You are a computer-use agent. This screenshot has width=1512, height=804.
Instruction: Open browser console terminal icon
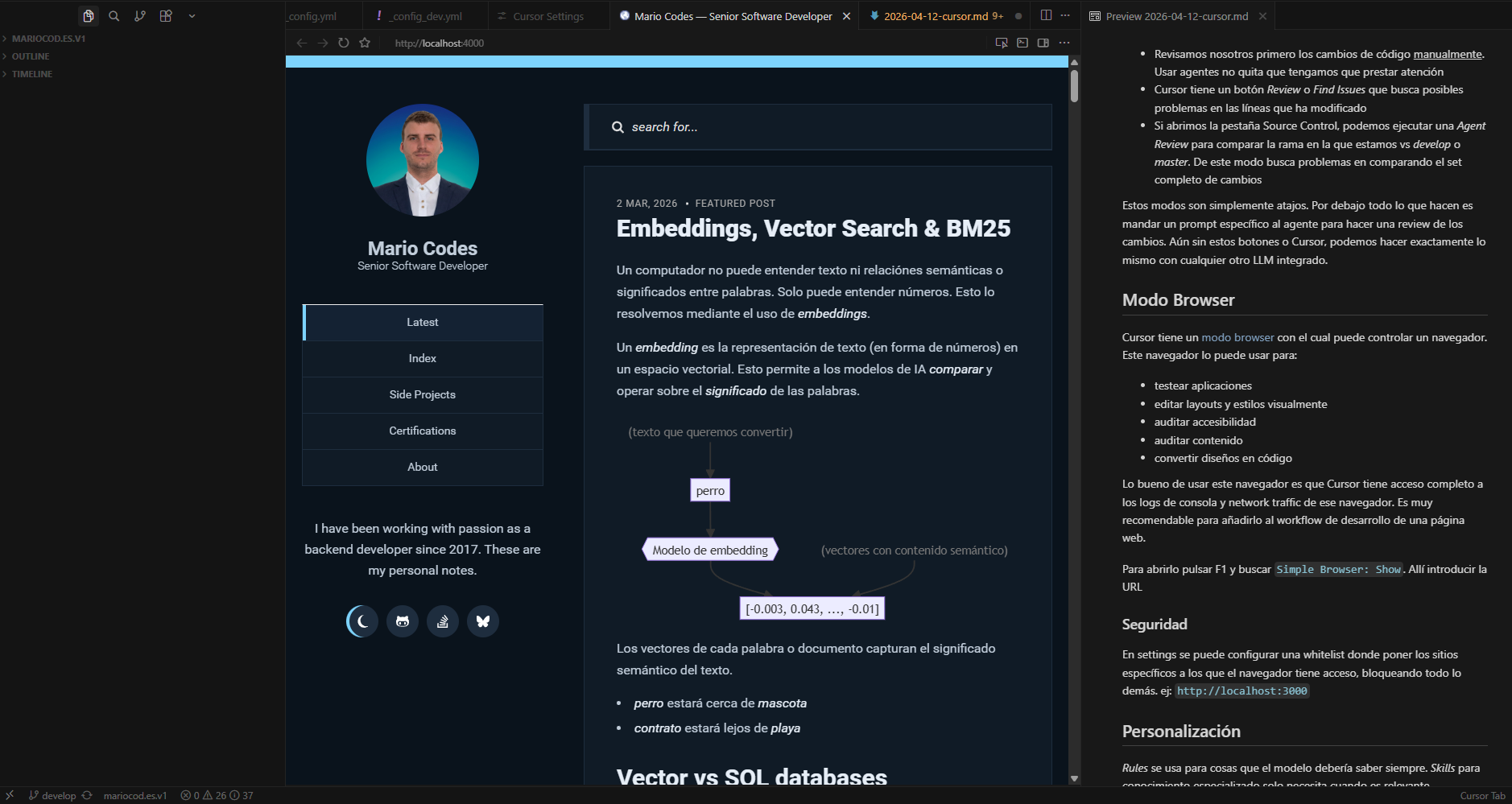coord(1022,43)
